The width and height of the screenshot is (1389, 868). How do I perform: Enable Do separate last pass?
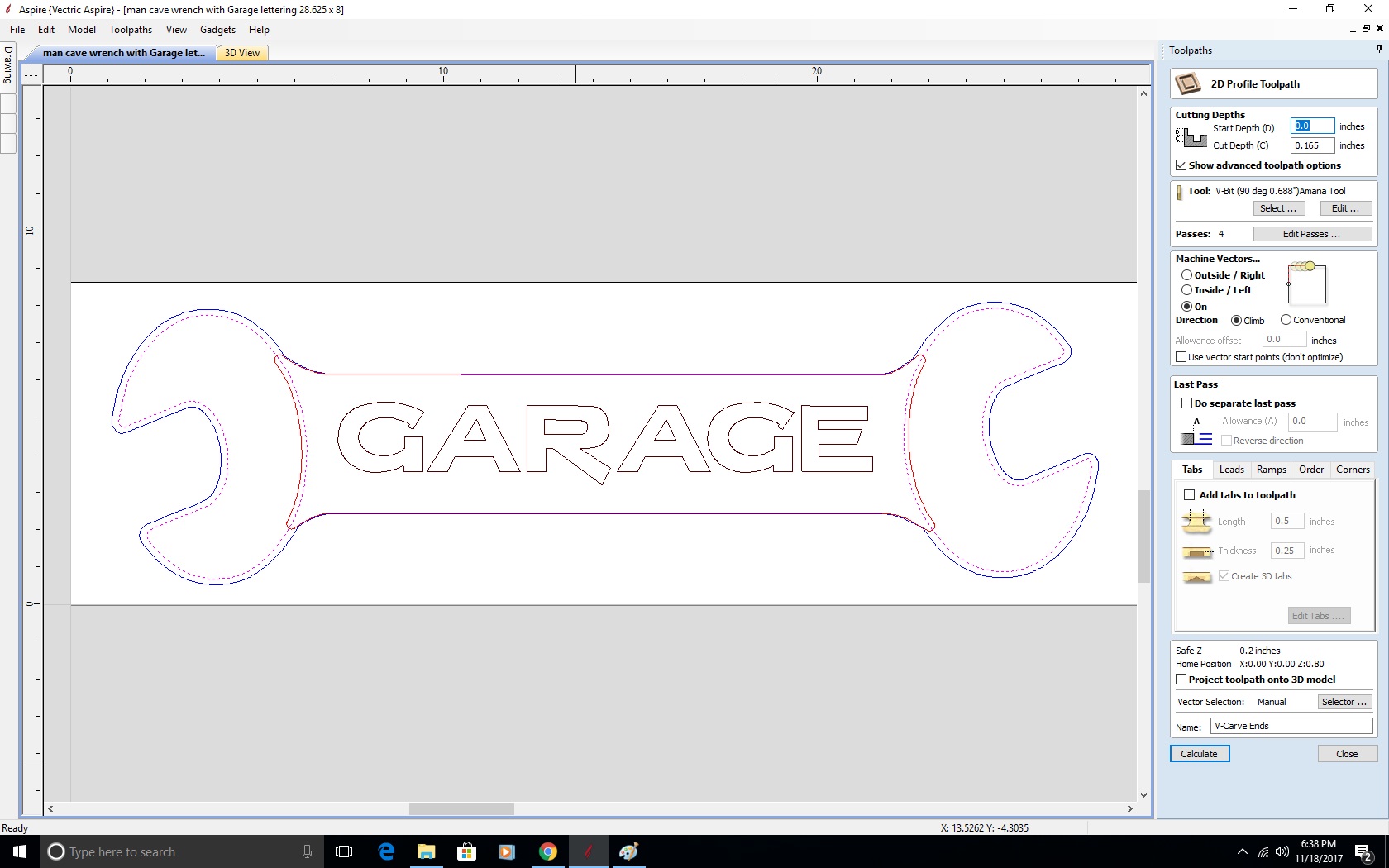[x=1186, y=403]
